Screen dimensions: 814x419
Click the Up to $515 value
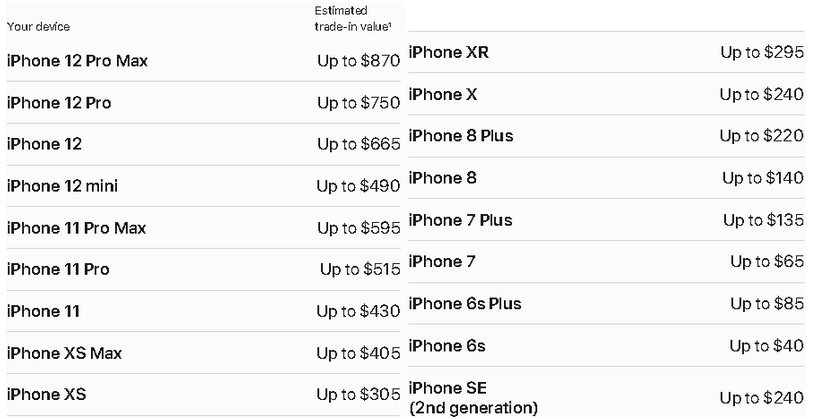tap(360, 269)
